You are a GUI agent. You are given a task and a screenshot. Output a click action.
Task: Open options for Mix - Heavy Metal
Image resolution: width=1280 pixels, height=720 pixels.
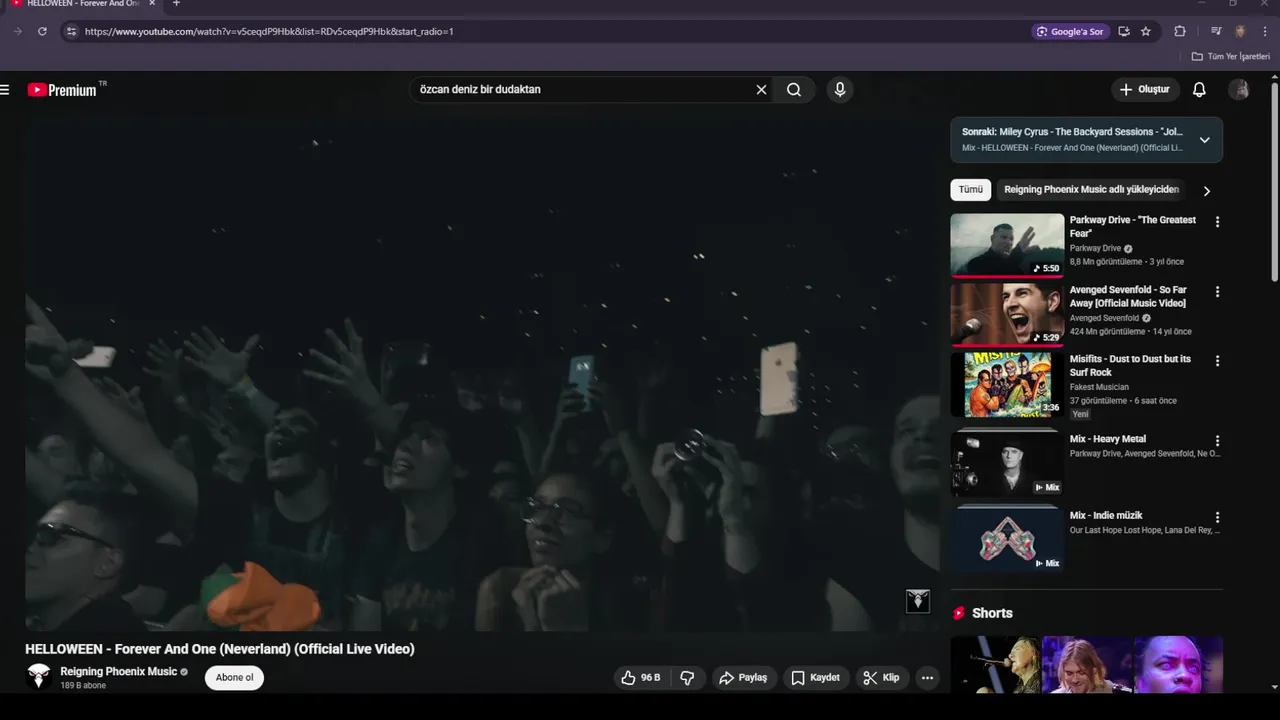tap(1217, 441)
